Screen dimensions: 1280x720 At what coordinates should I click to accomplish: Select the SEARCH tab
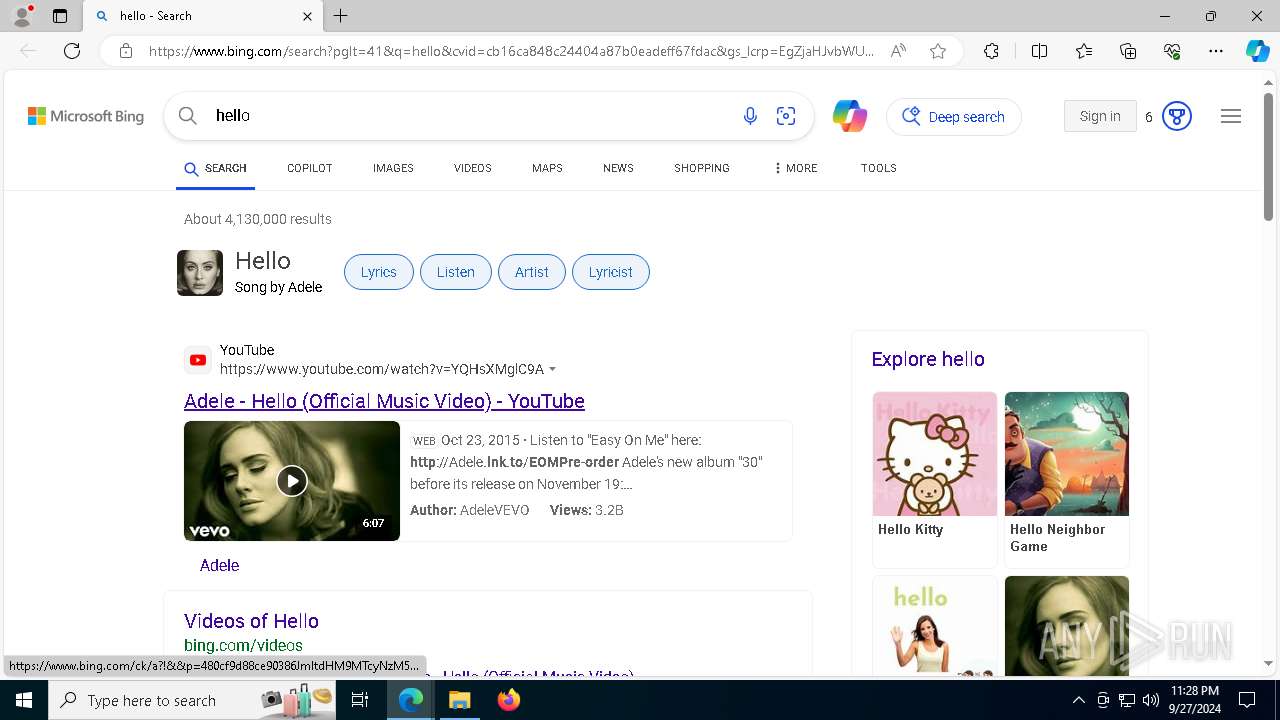coord(215,168)
